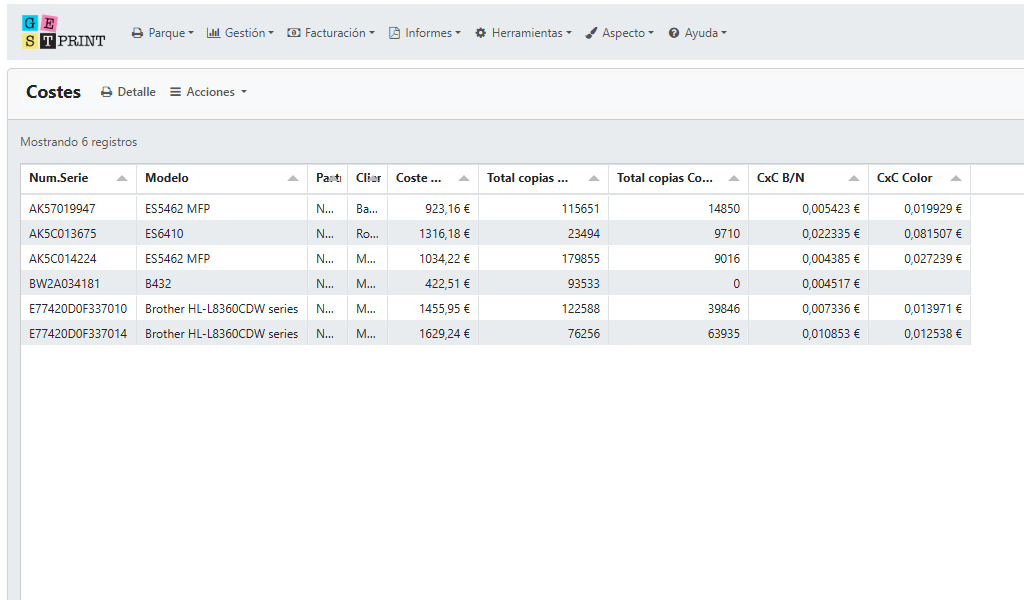Click the Total copias Co... column header
Viewport: 1024px width, 600px height.
679,178
